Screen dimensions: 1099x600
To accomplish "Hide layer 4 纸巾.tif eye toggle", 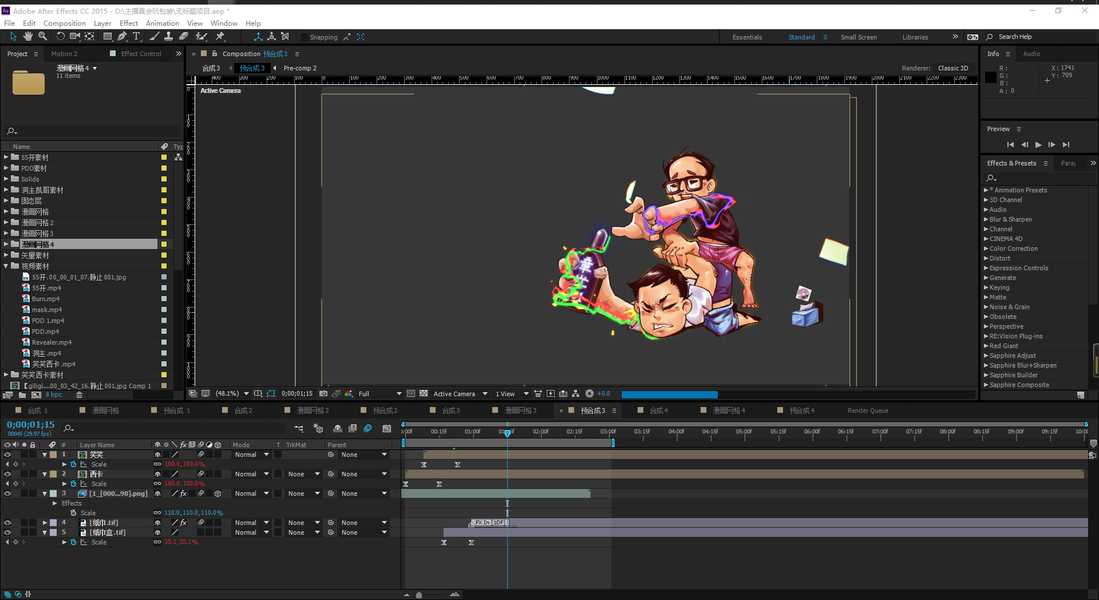I will click(x=8, y=523).
